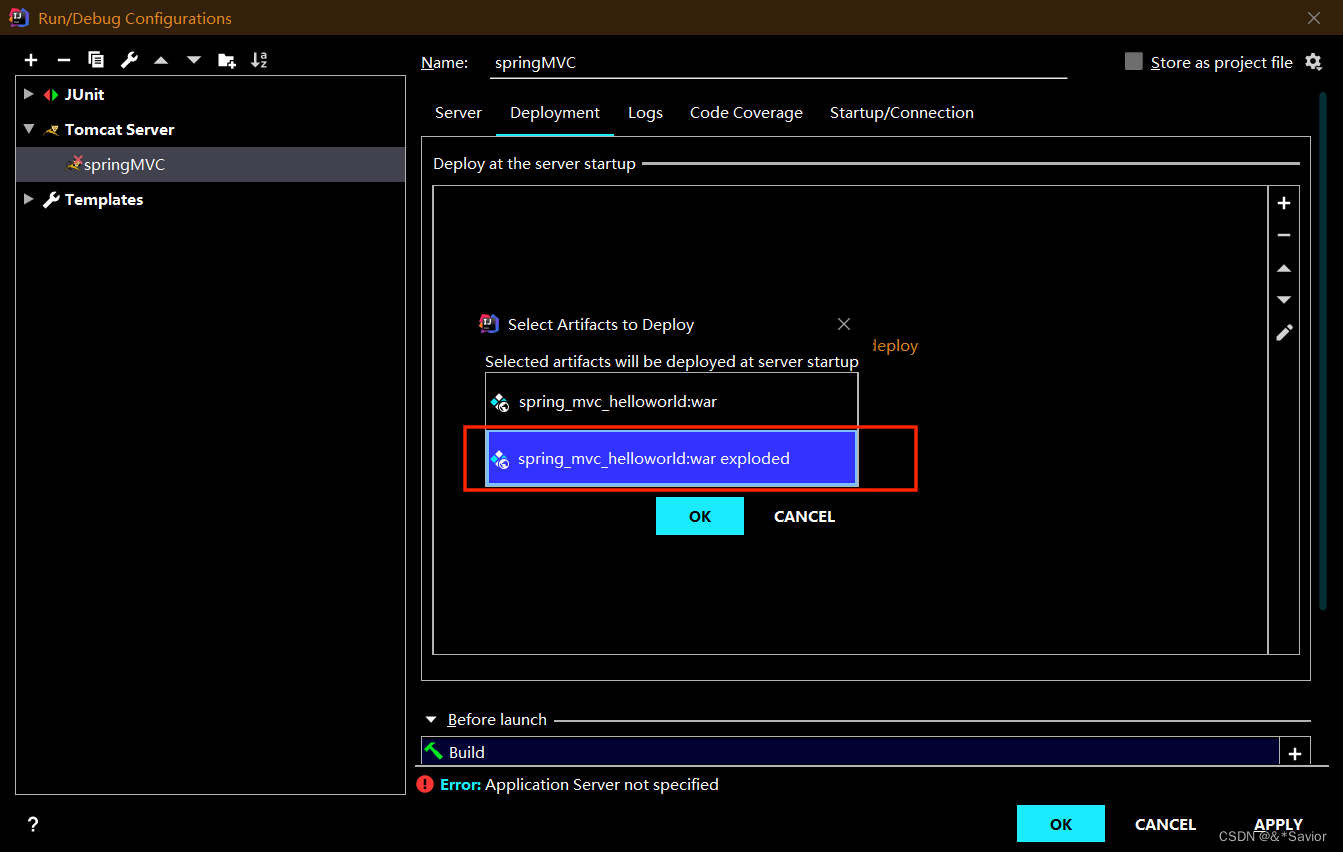Choose spring_mvc_helloworld:war exploded artifact
The image size is (1343, 852).
672,458
